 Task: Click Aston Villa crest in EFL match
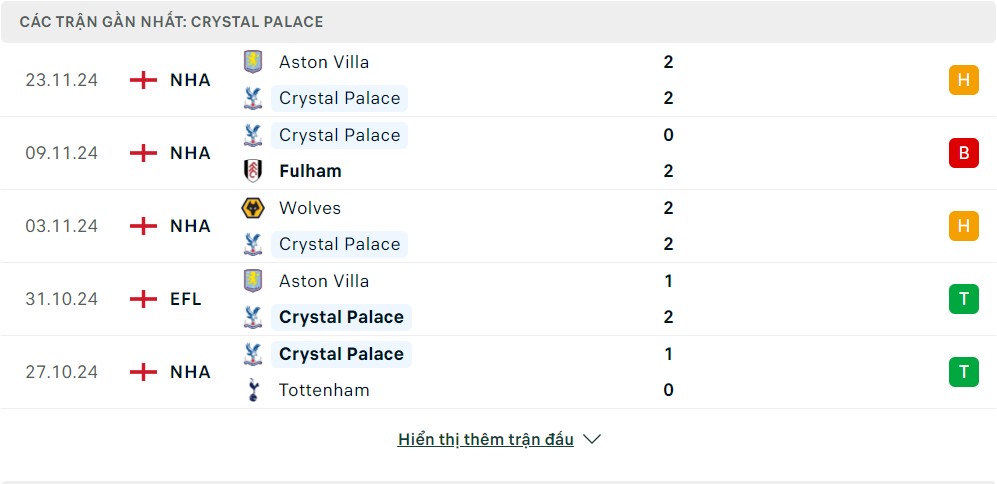[253, 281]
